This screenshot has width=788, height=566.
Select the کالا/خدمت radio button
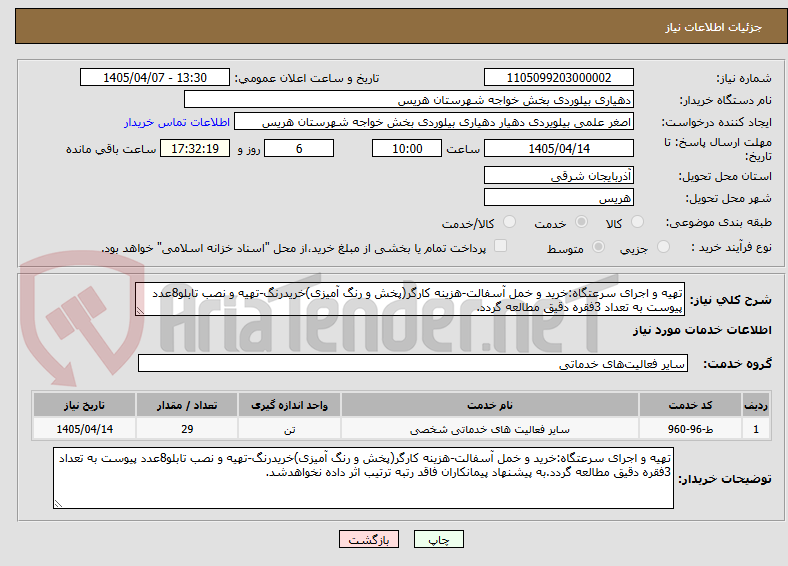tap(510, 222)
